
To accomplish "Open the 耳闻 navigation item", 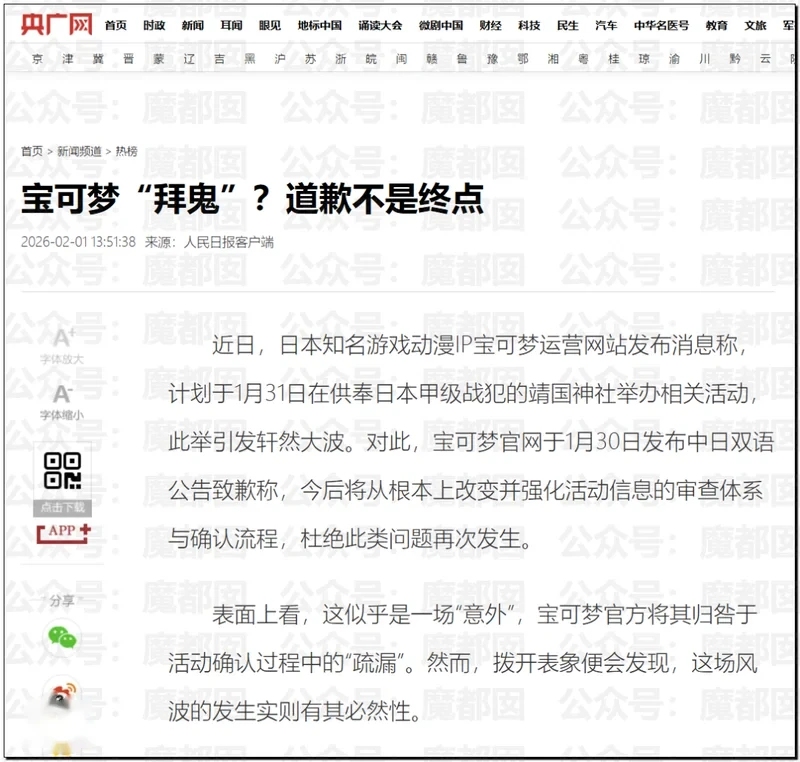I will point(231,26).
